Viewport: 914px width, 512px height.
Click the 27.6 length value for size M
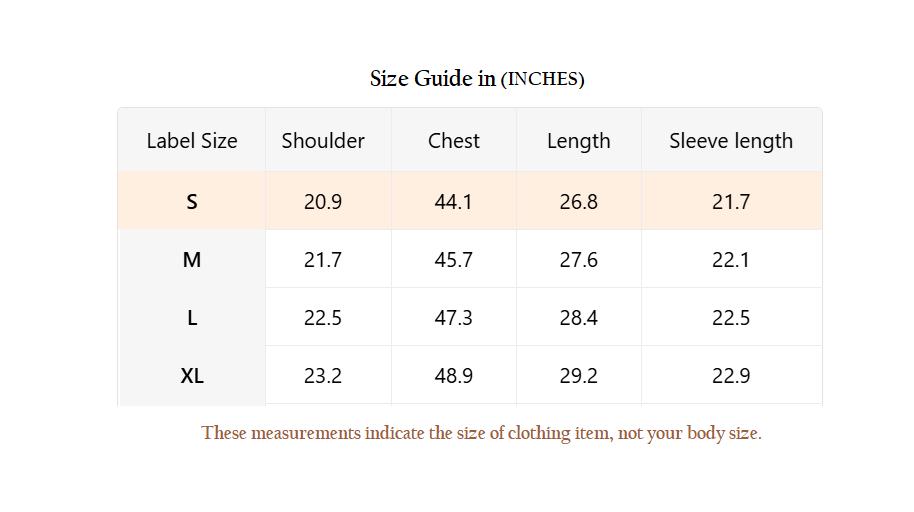578,260
